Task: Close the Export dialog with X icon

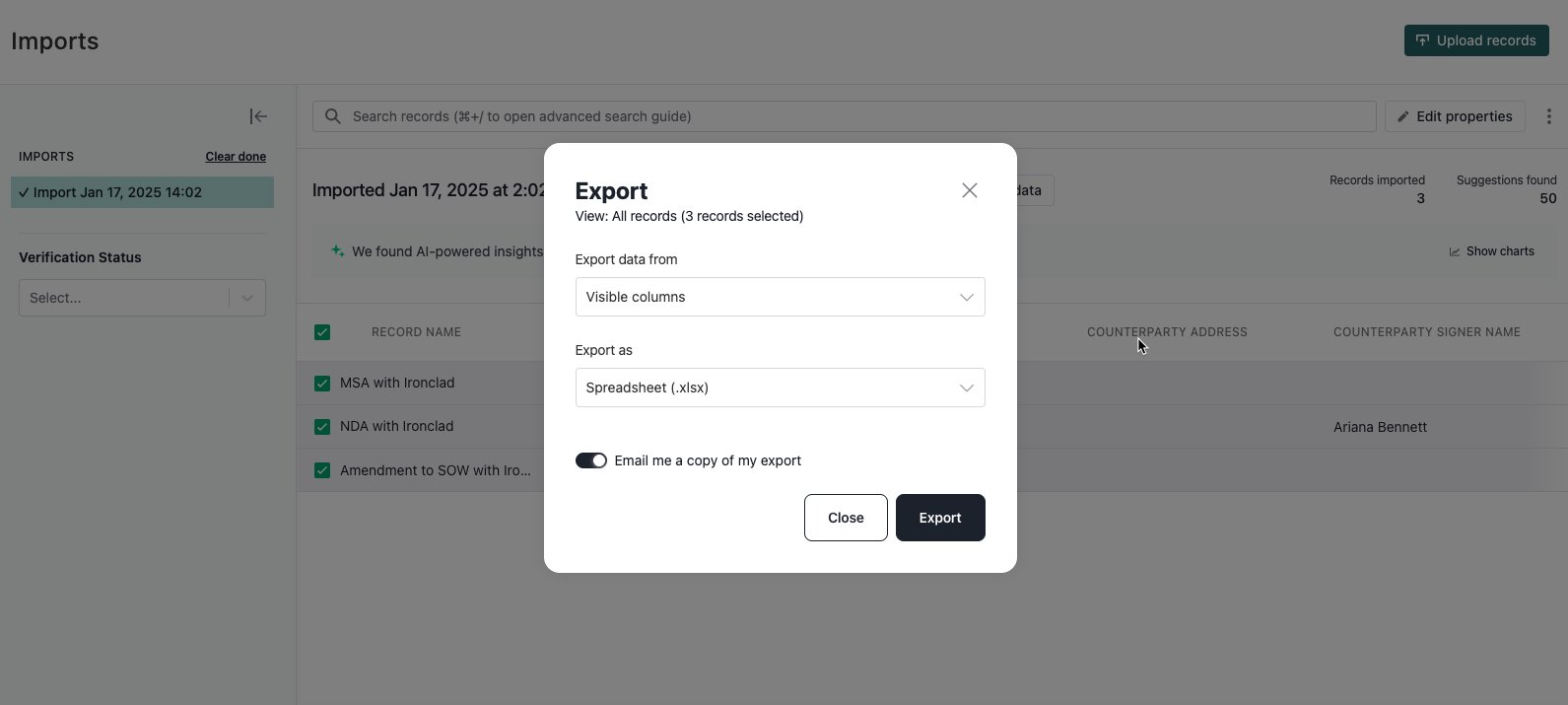Action: coord(970,190)
